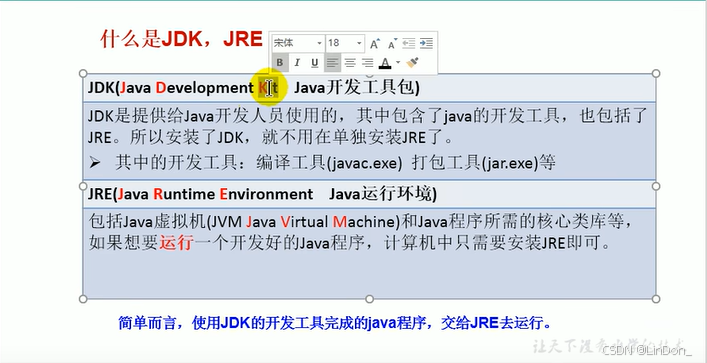The image size is (707, 363).
Task: Click the line starting with 包括Java虚拟机
Action: [x=363, y=221]
